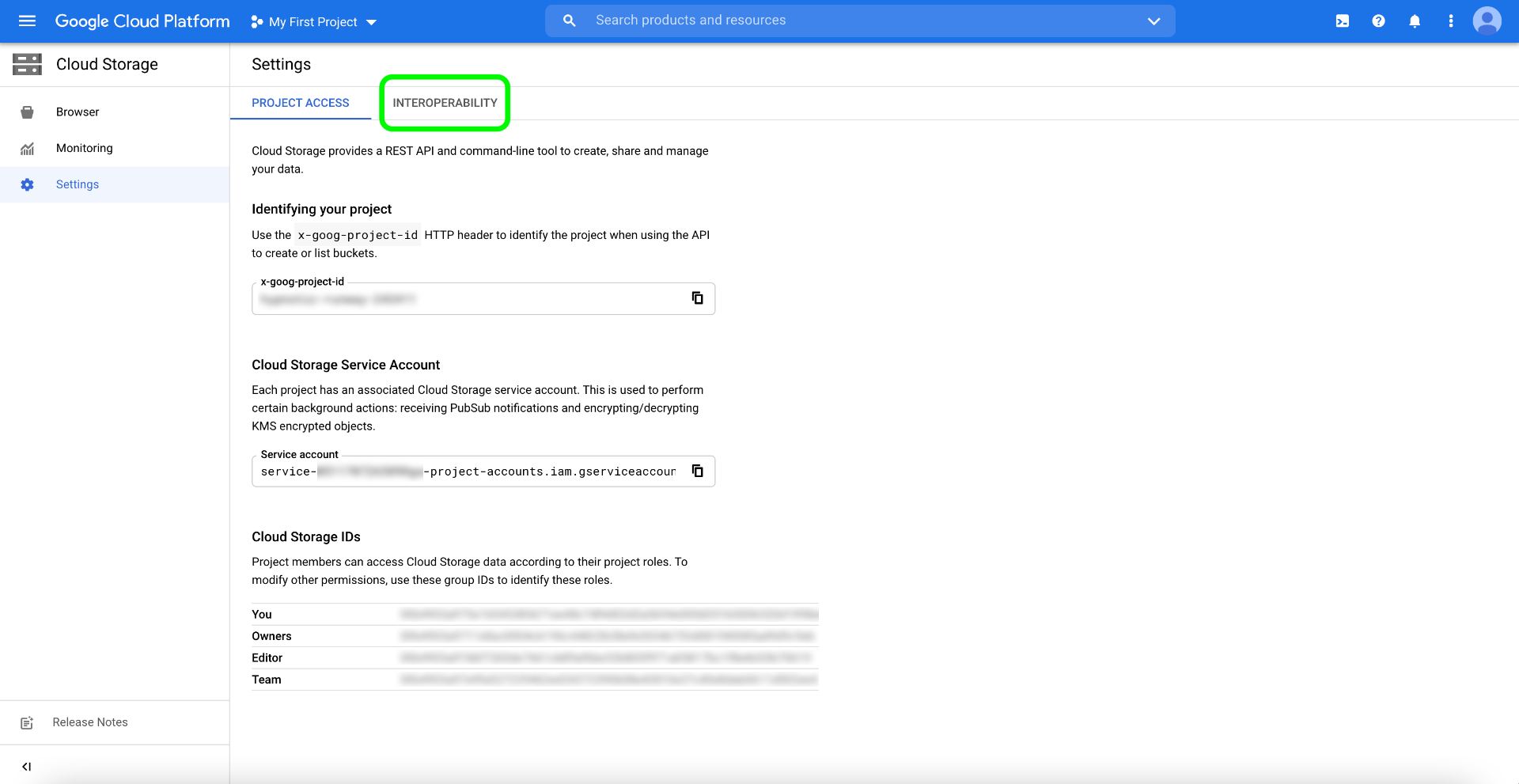Open the three-dot more options menu

pos(1451,21)
